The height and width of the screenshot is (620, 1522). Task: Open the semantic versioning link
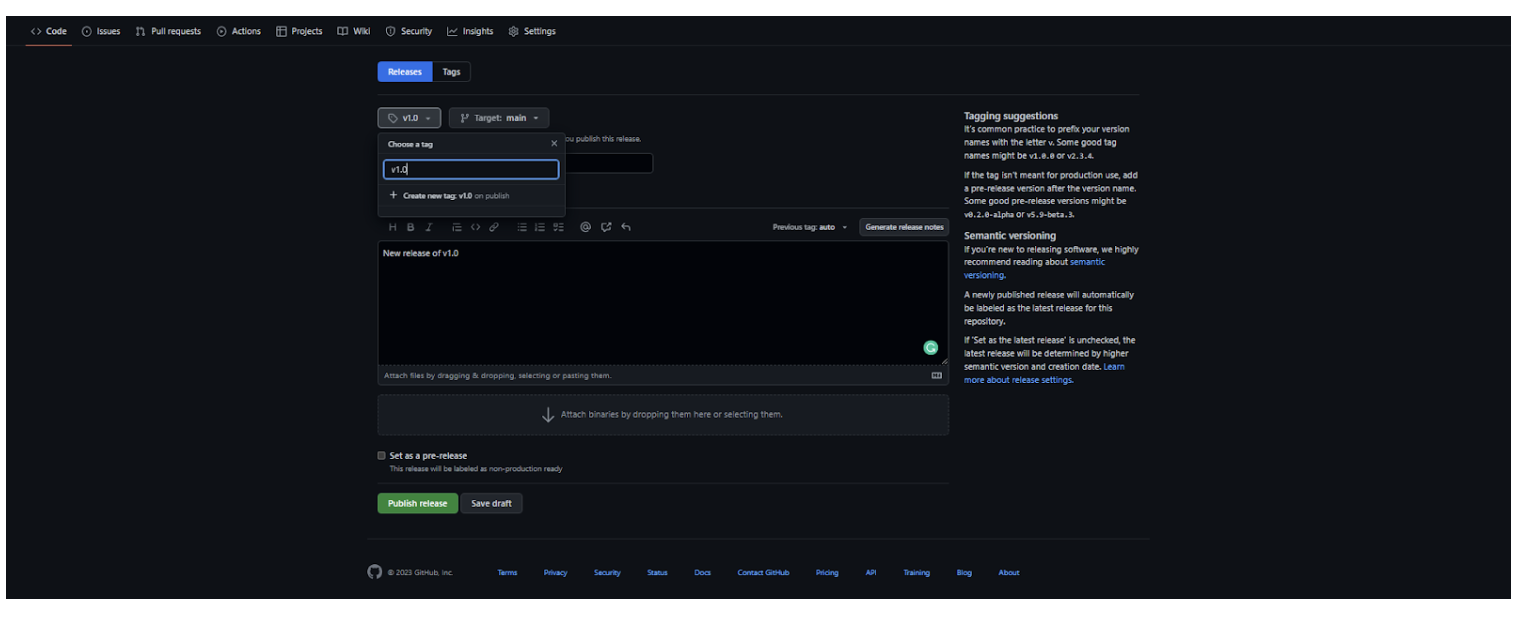(1087, 261)
